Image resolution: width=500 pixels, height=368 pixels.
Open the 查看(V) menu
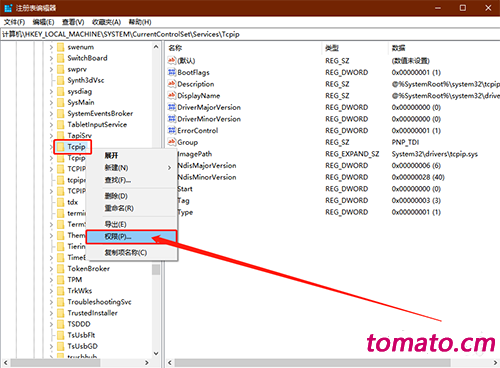[x=73, y=22]
